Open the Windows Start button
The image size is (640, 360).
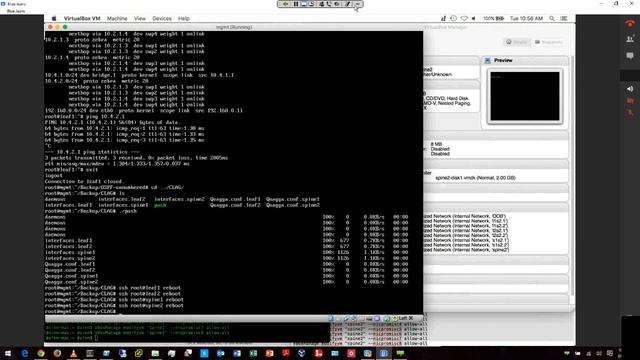click(x=8, y=353)
